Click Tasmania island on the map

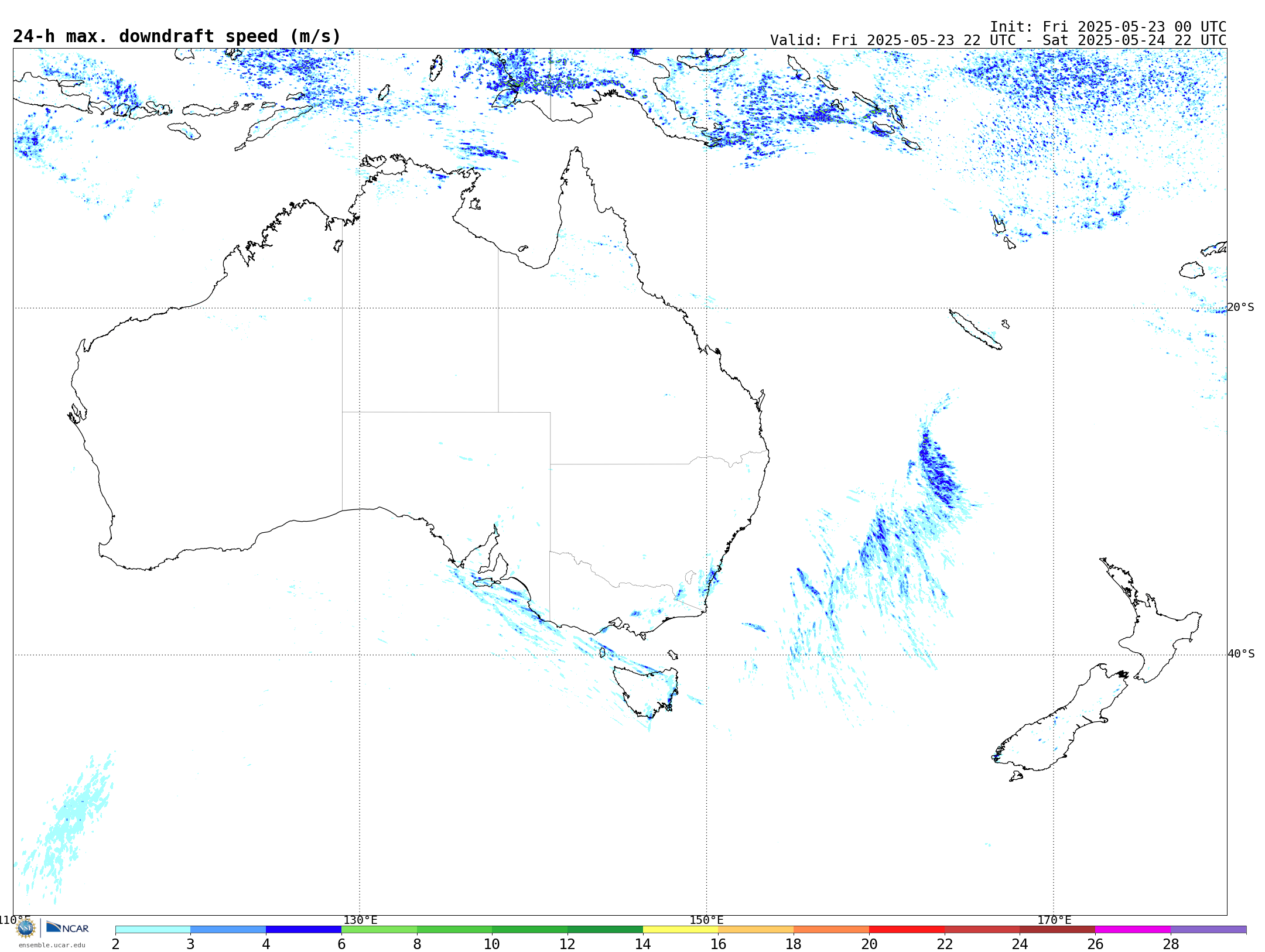pos(647,691)
